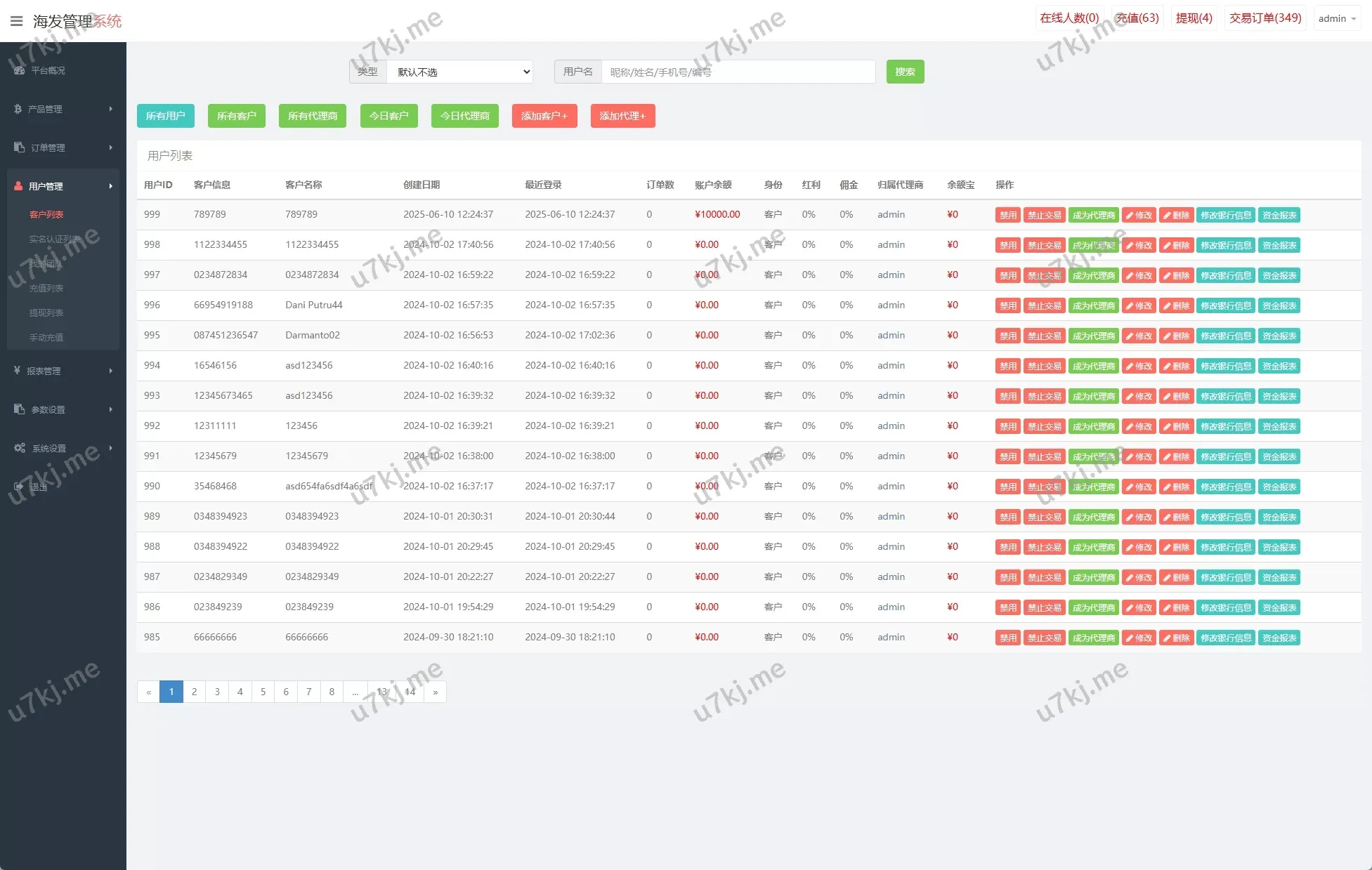The image size is (1372, 870).
Task: Click the yen icon beside 报表管理
Action: click(x=18, y=370)
